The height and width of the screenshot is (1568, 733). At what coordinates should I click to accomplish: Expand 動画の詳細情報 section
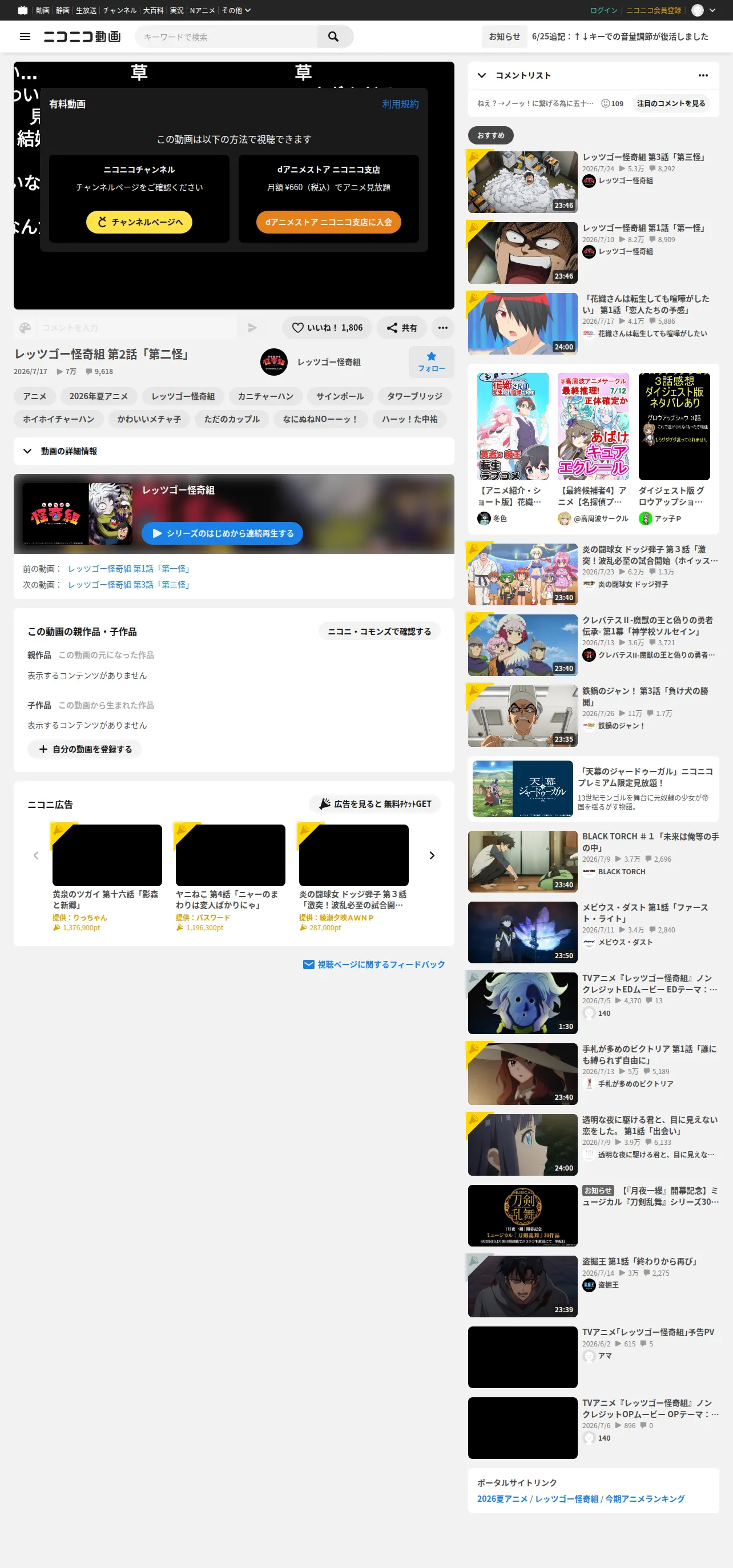[233, 451]
